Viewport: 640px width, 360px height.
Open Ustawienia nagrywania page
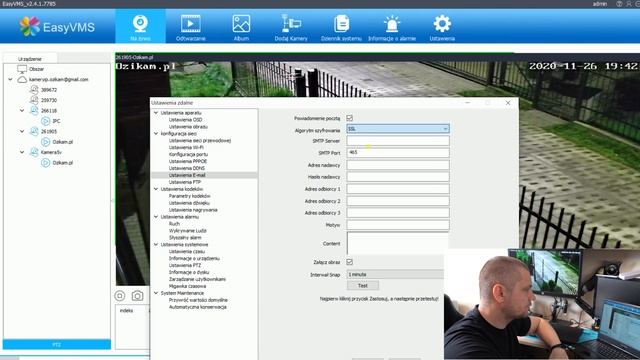[x=193, y=210]
